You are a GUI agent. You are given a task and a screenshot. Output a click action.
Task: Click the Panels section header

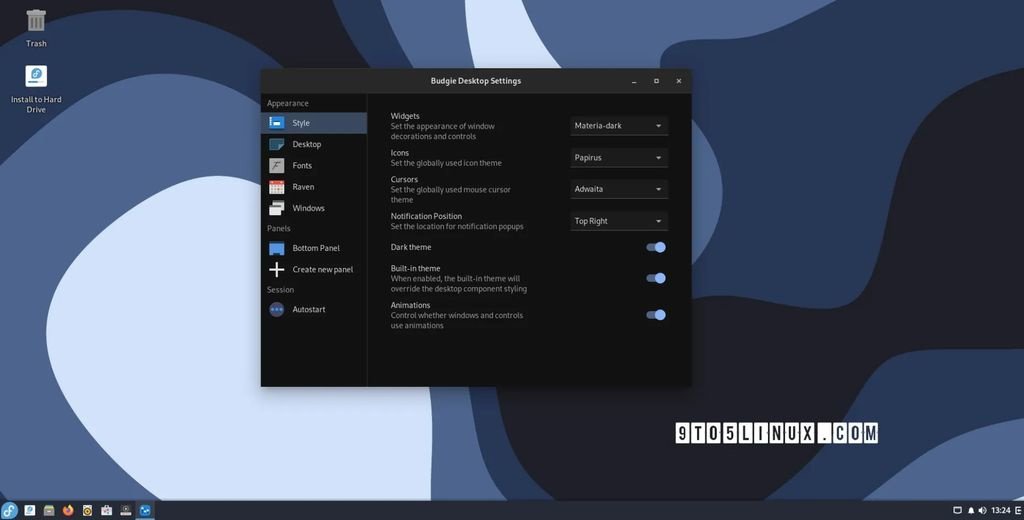(278, 229)
